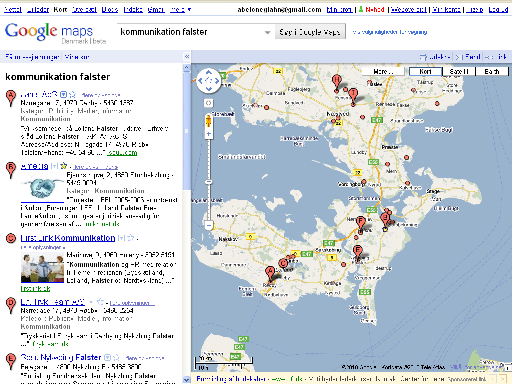Open result B's title link
Image resolution: width=512 pixels, height=384 pixels.
(34, 166)
